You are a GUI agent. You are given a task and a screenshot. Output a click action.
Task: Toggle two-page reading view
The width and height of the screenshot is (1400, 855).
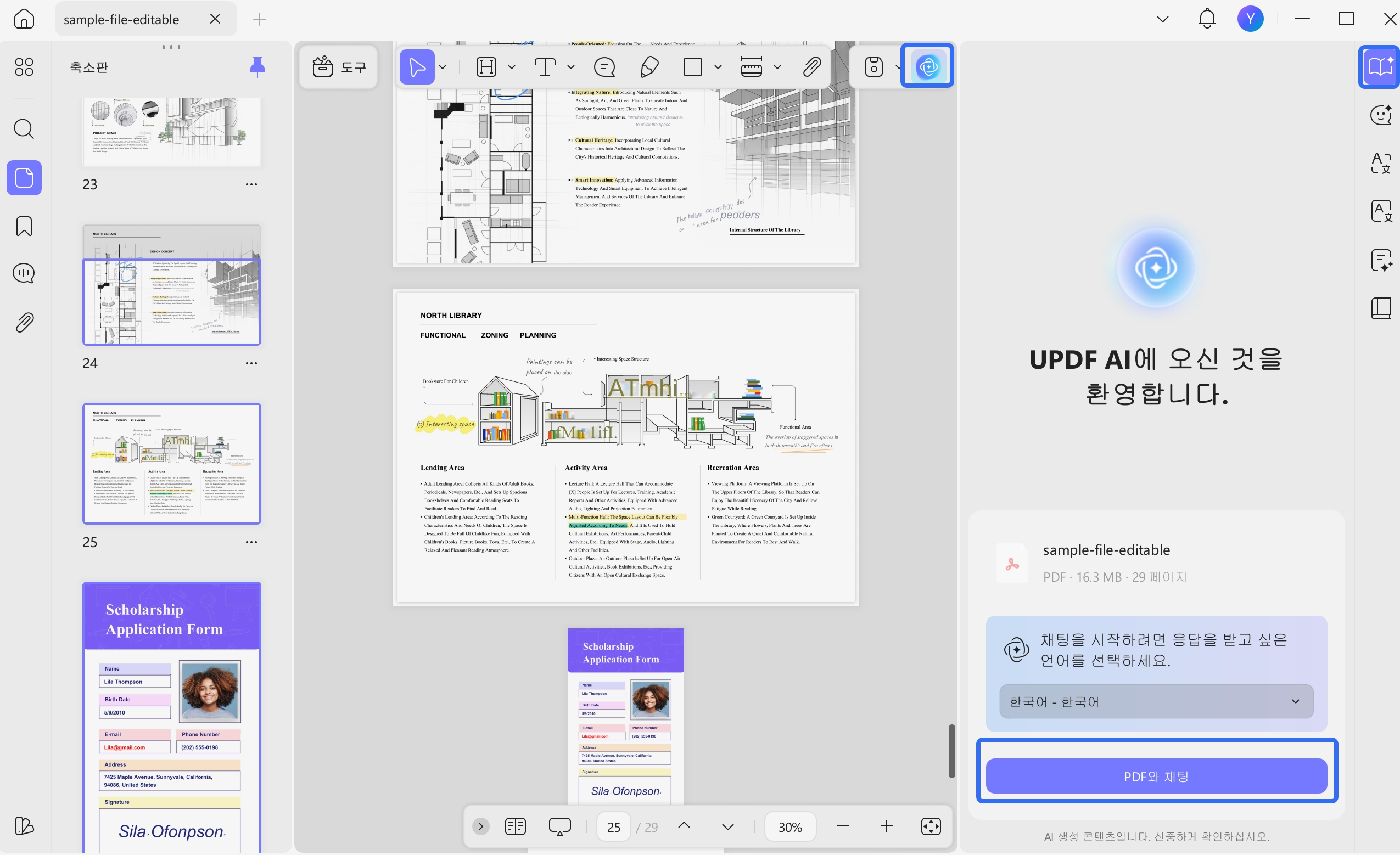coord(515,826)
